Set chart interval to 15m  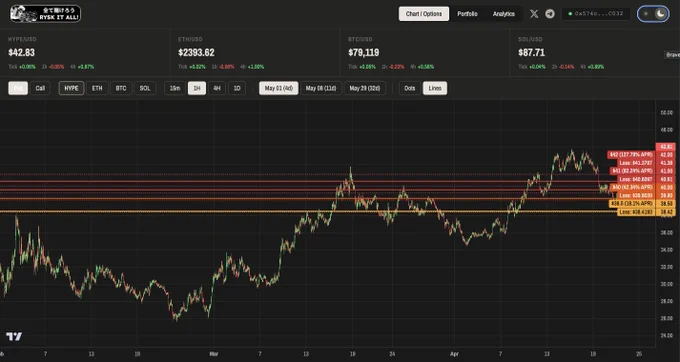pyautogui.click(x=175, y=88)
